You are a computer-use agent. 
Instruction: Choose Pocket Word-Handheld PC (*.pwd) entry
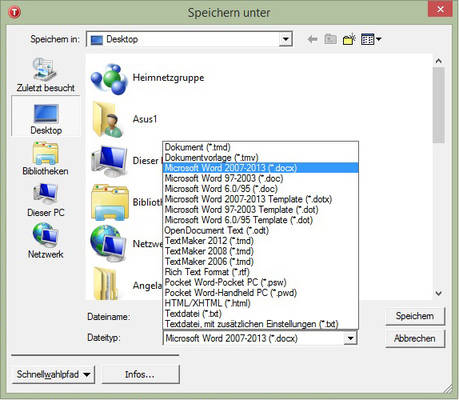pyautogui.click(x=261, y=293)
